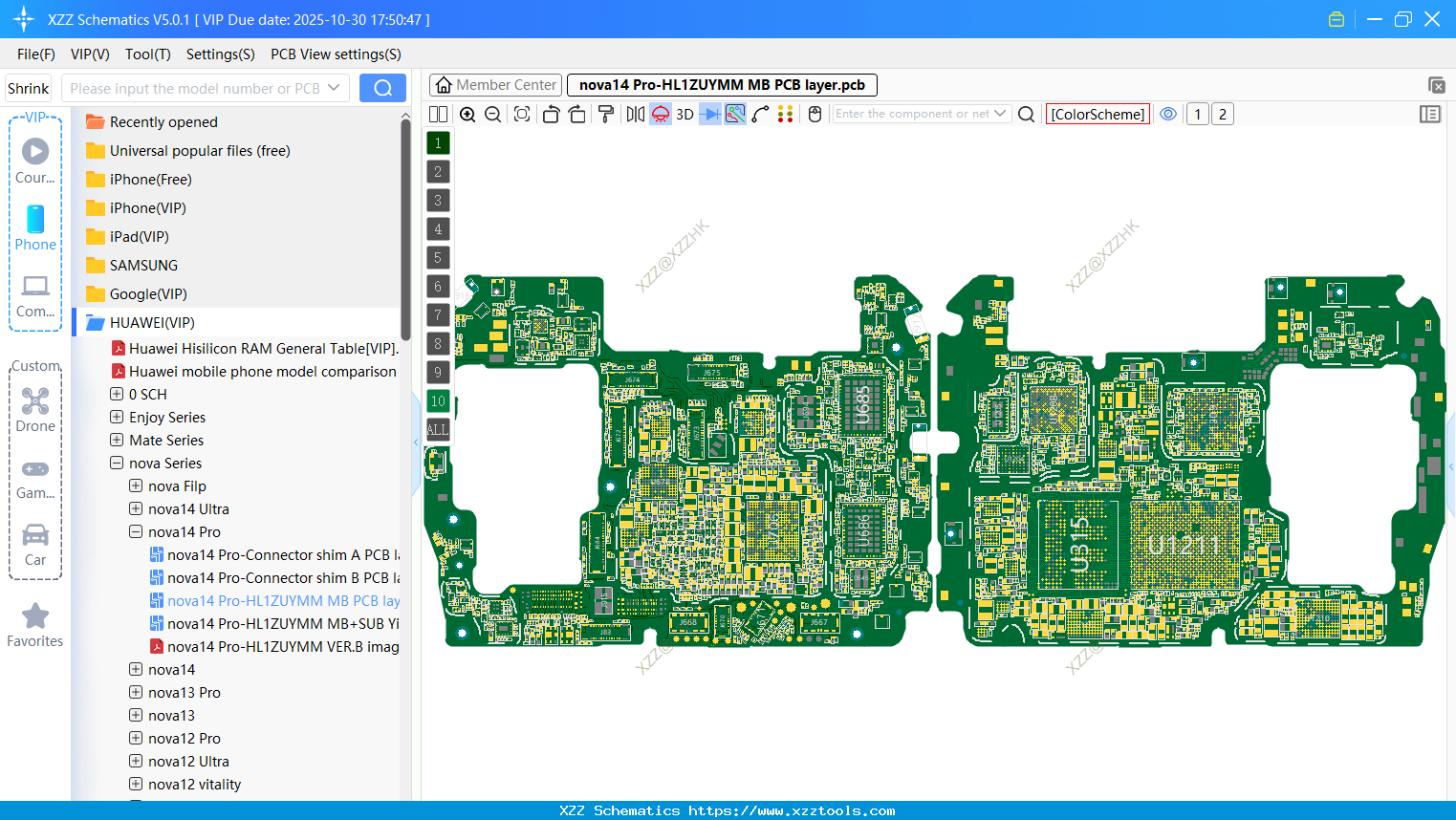Open the Course sidebar icon

(35, 160)
